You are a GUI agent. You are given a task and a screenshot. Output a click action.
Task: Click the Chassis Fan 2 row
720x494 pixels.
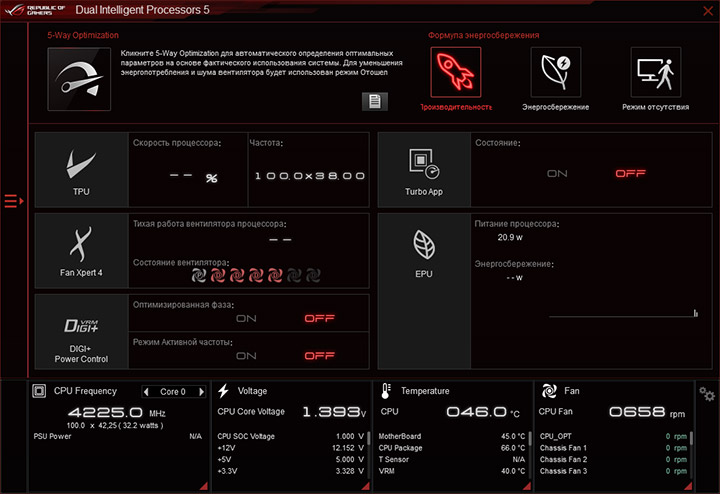tap(613, 459)
